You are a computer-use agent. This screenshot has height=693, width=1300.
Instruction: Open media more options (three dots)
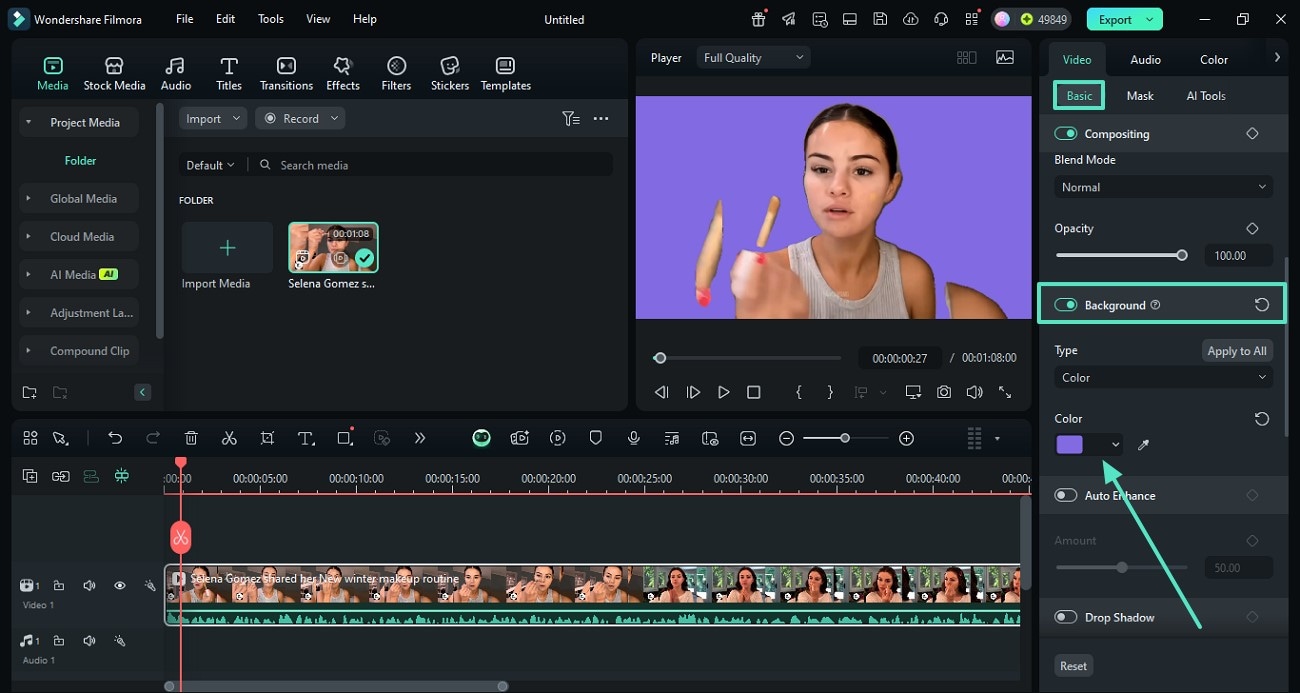(601, 118)
